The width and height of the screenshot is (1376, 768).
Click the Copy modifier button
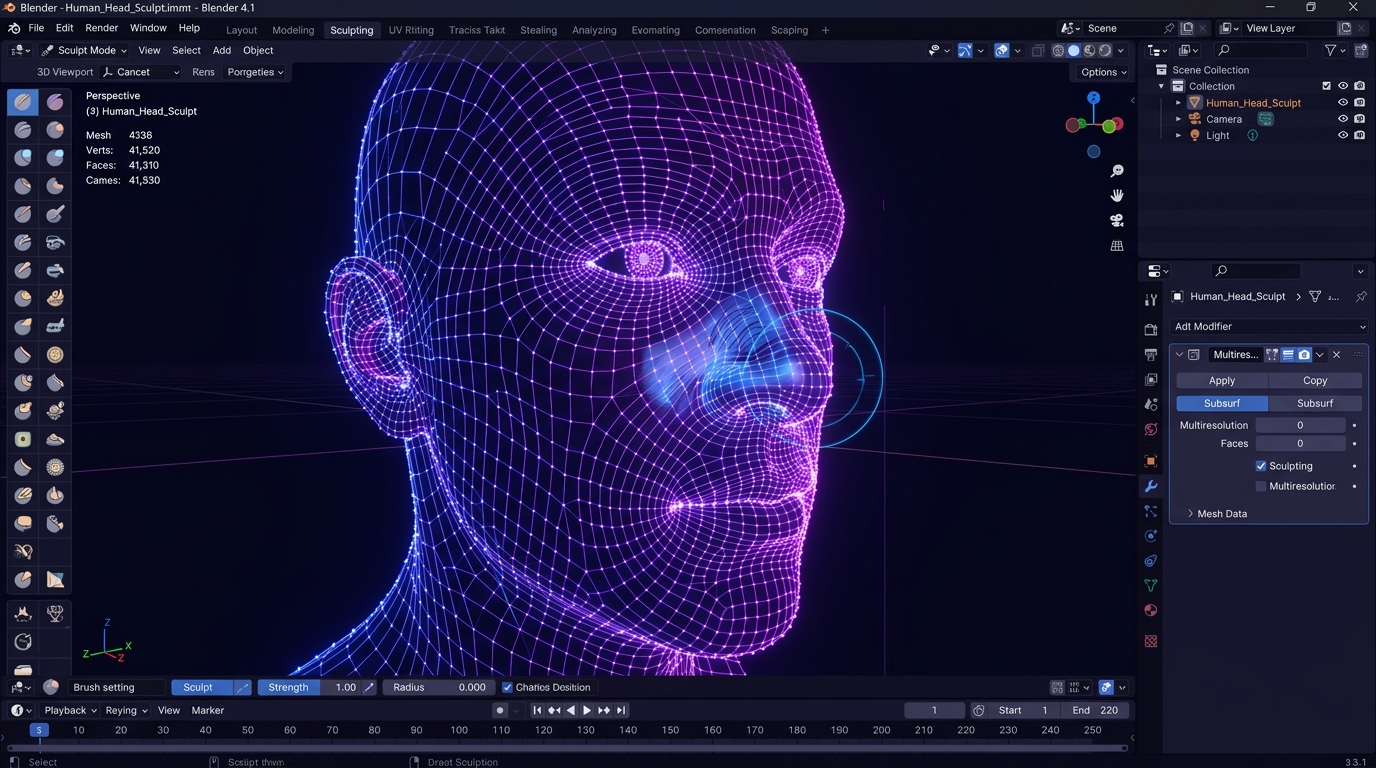(1315, 380)
